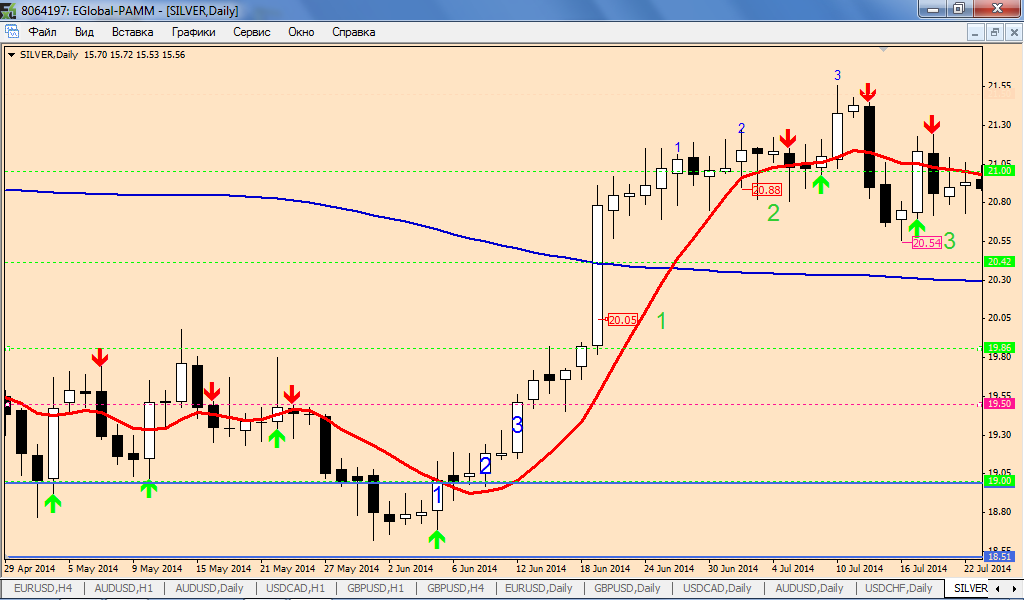The height and width of the screenshot is (600, 1024).
Task: Click the green 19.00 price level label
Action: (x=1000, y=481)
